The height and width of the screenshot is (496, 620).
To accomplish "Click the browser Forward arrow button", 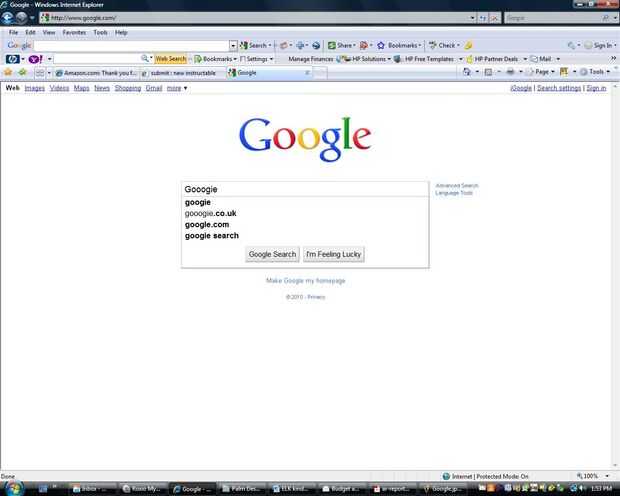I will tap(21, 18).
